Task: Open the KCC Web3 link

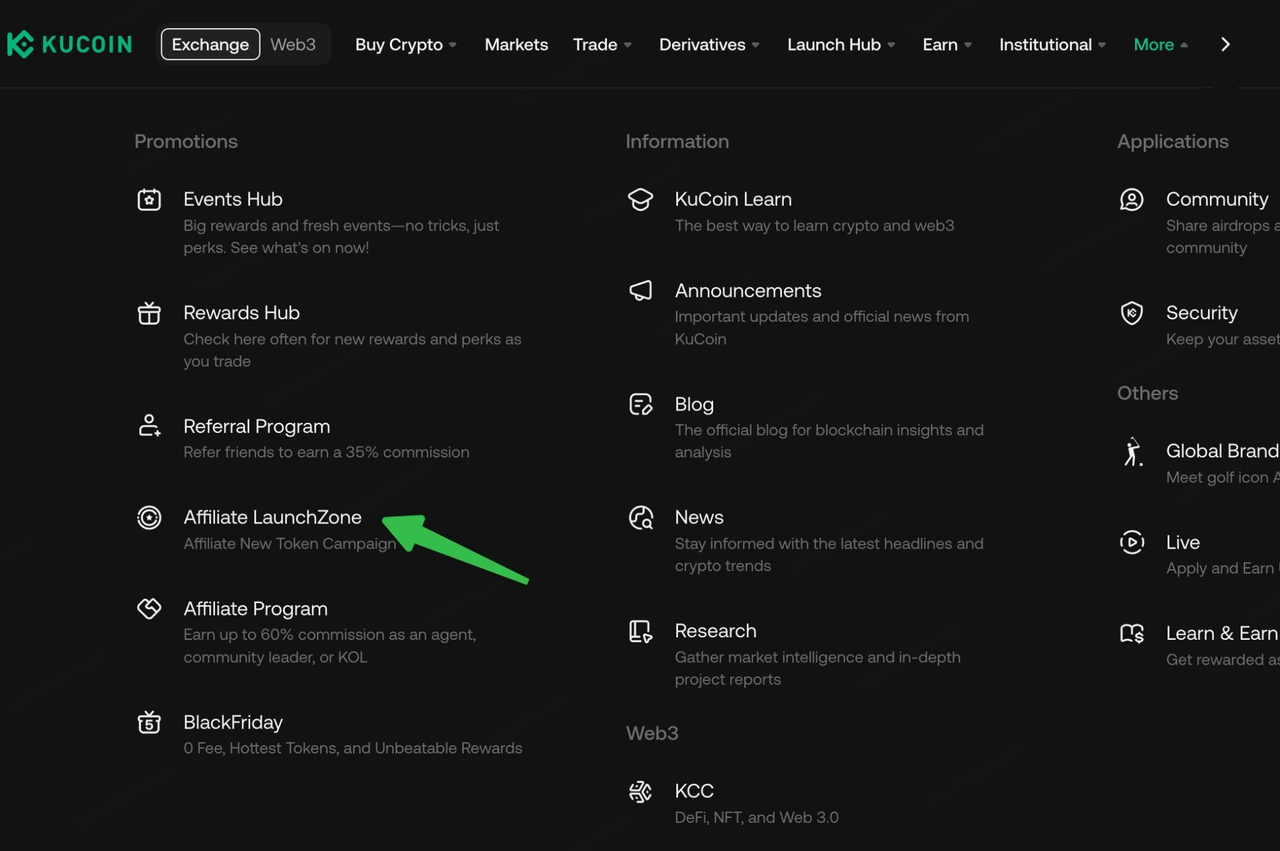Action: pos(694,791)
